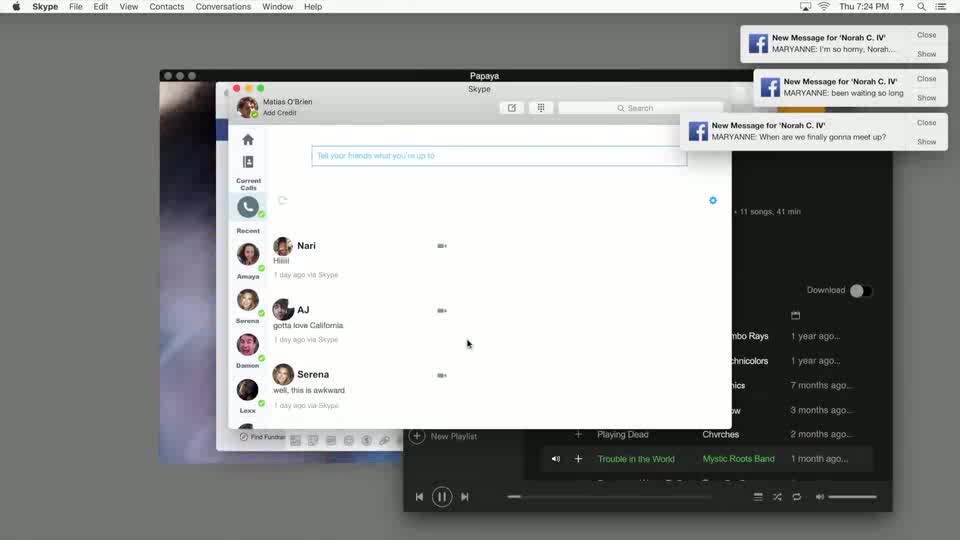960x540 pixels.
Task: Close the "I'm so horny" notification
Action: (x=926, y=35)
